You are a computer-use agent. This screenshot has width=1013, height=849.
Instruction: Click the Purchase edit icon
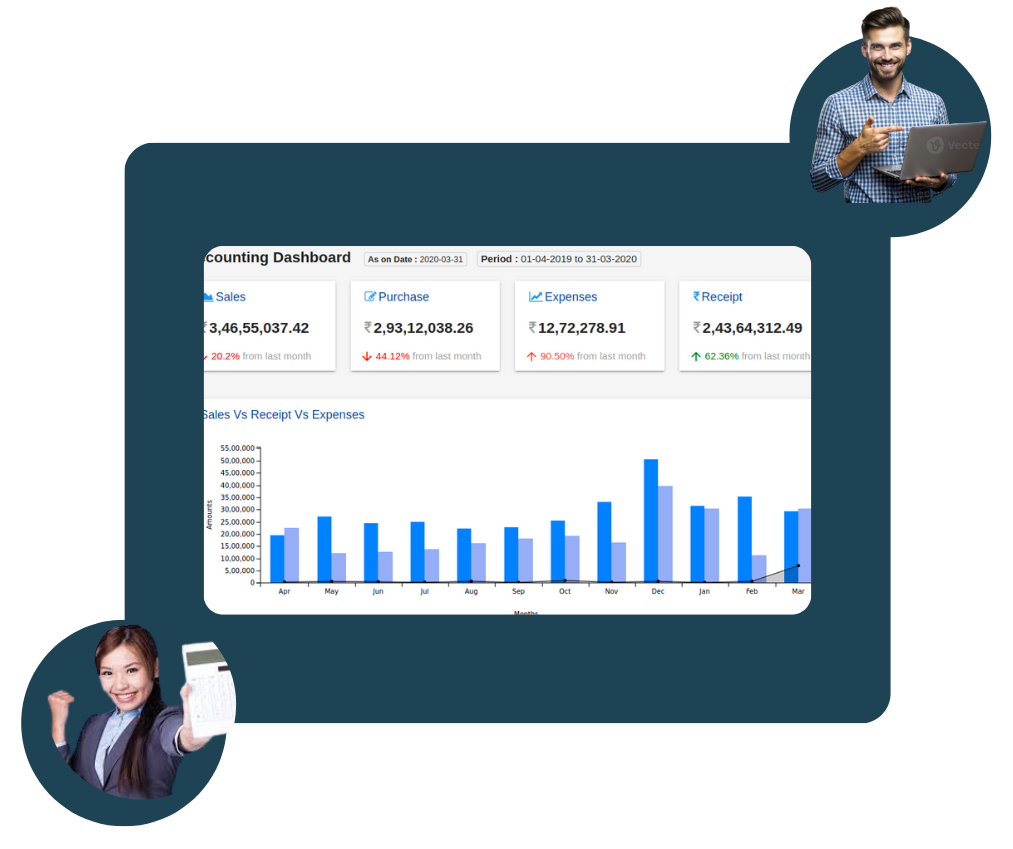pos(370,297)
